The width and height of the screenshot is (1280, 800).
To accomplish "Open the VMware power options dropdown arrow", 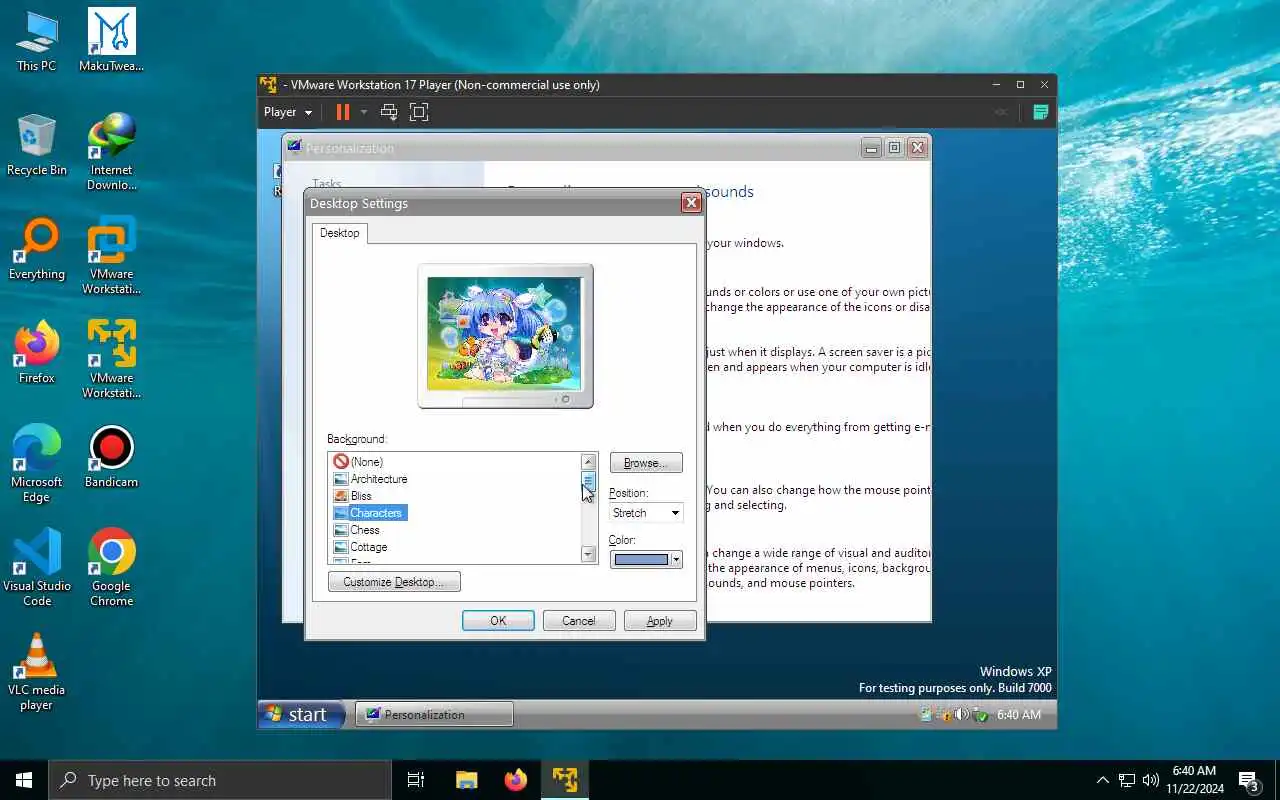I will point(364,112).
